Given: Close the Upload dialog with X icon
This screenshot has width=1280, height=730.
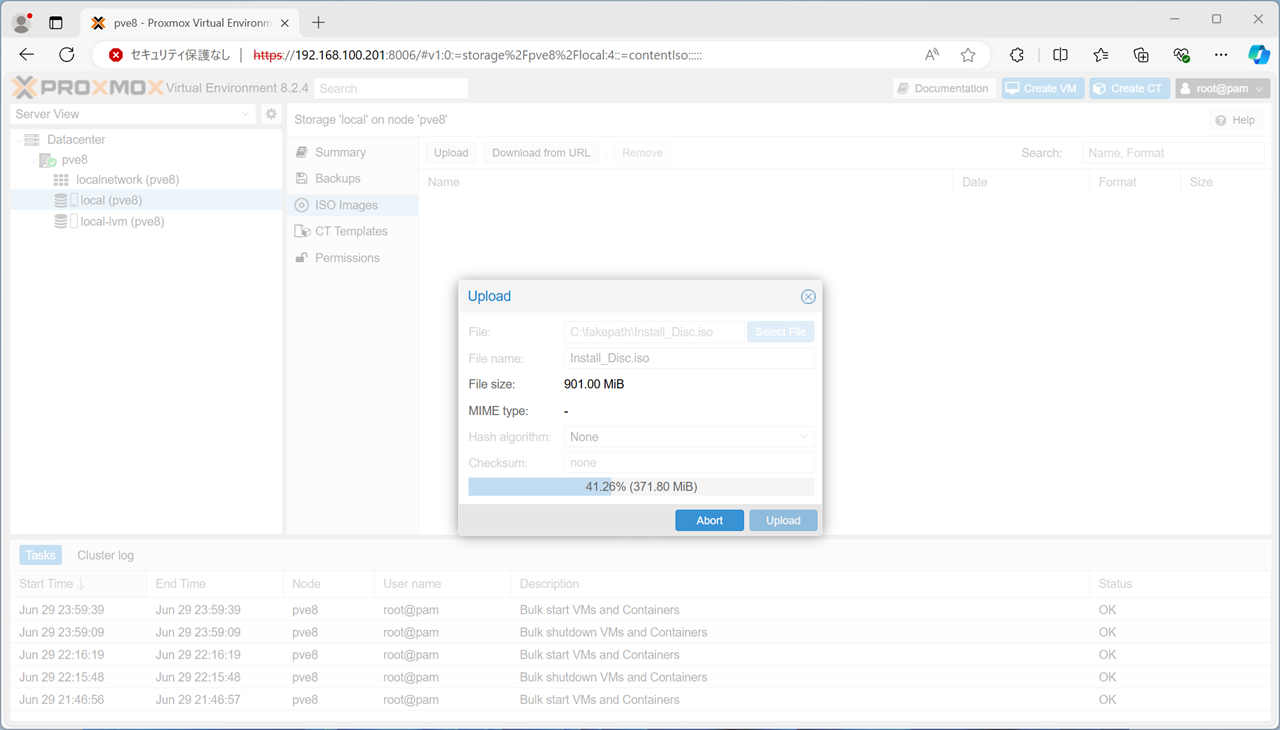Looking at the screenshot, I should point(808,297).
